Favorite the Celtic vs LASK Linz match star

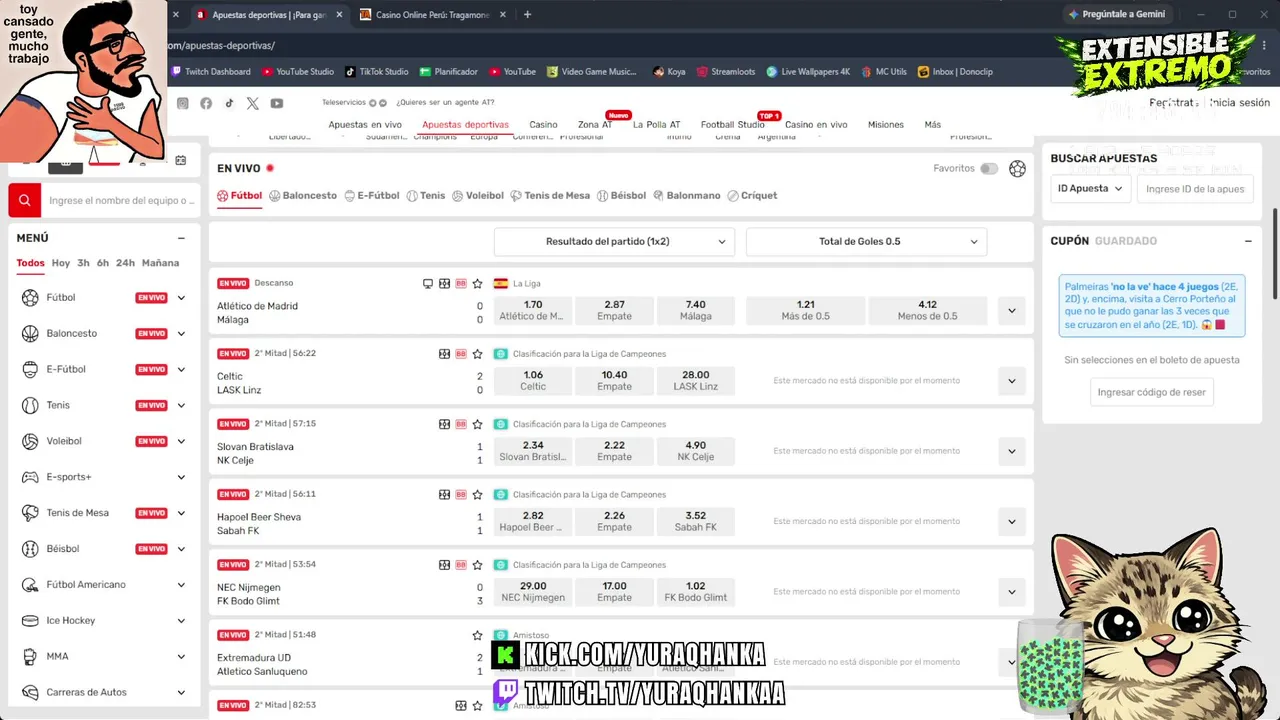(478, 354)
